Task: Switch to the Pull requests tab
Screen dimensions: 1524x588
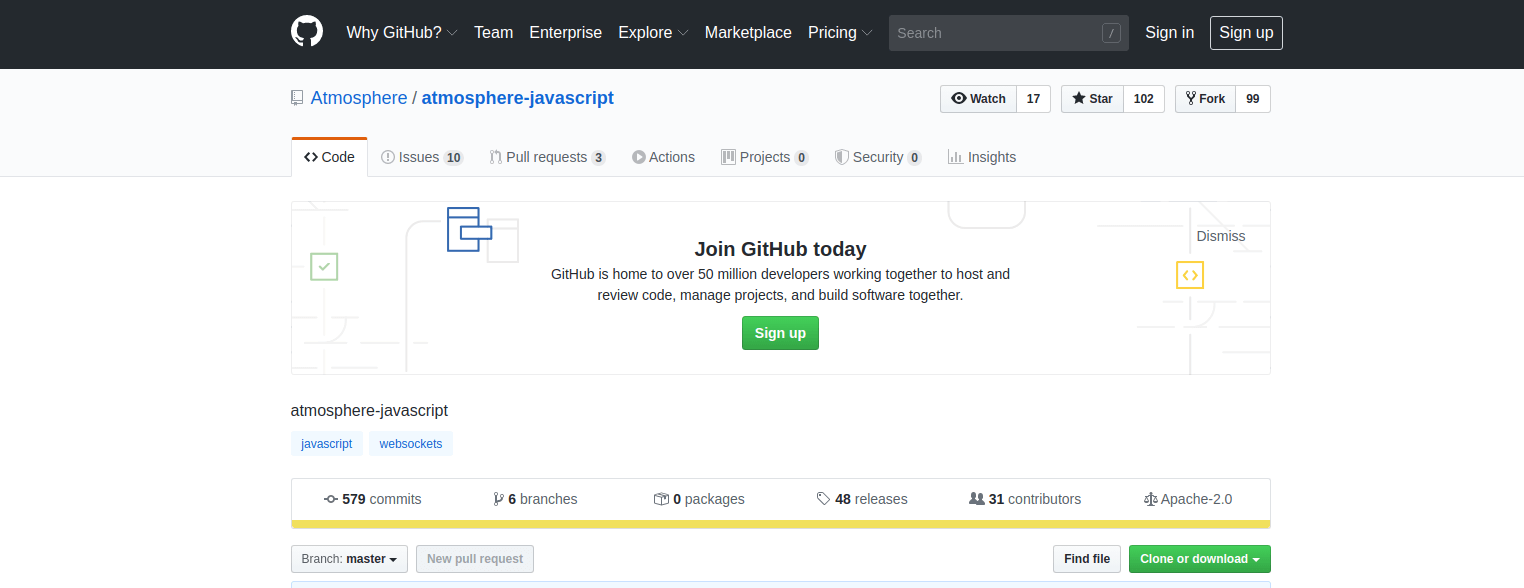Action: pyautogui.click(x=547, y=157)
